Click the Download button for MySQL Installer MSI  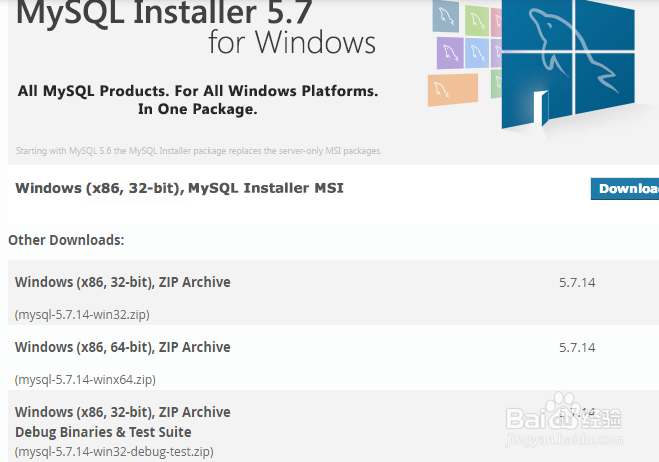[x=625, y=189]
